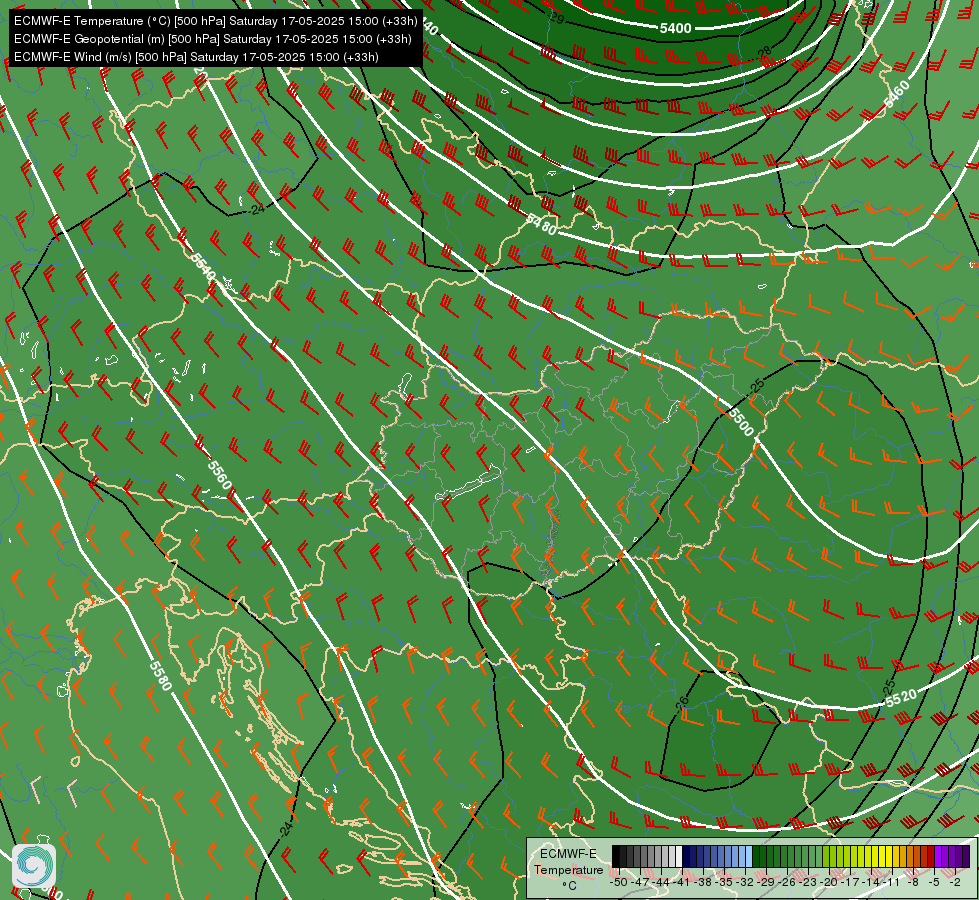Click the swirl logo icon in the corner

(34, 866)
